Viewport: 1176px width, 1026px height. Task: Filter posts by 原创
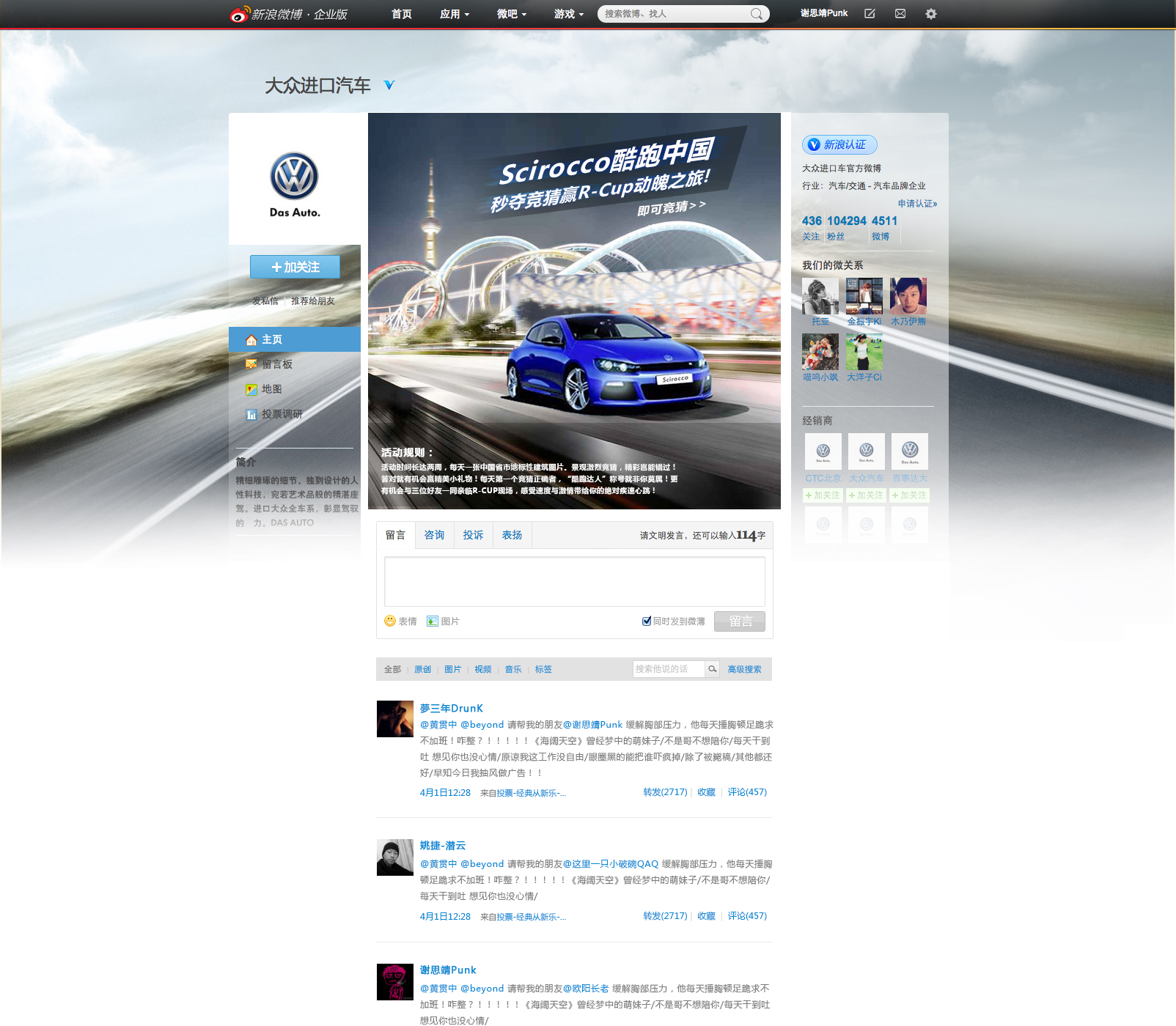point(423,669)
